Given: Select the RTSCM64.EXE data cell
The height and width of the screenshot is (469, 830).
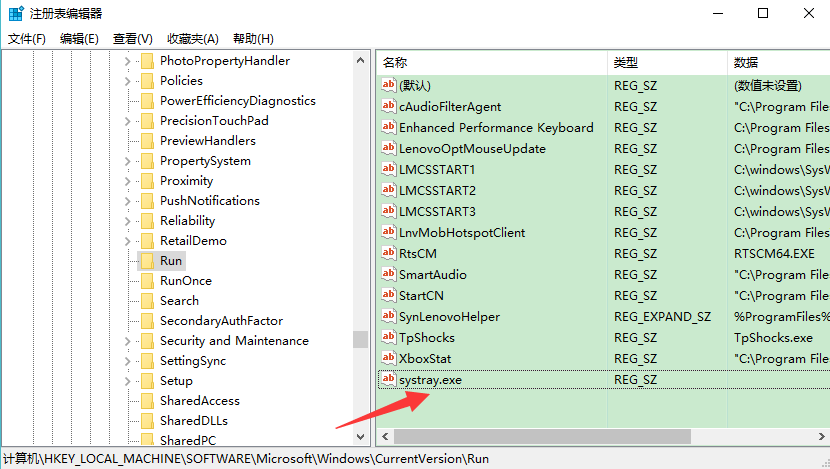Looking at the screenshot, I should click(x=774, y=254).
